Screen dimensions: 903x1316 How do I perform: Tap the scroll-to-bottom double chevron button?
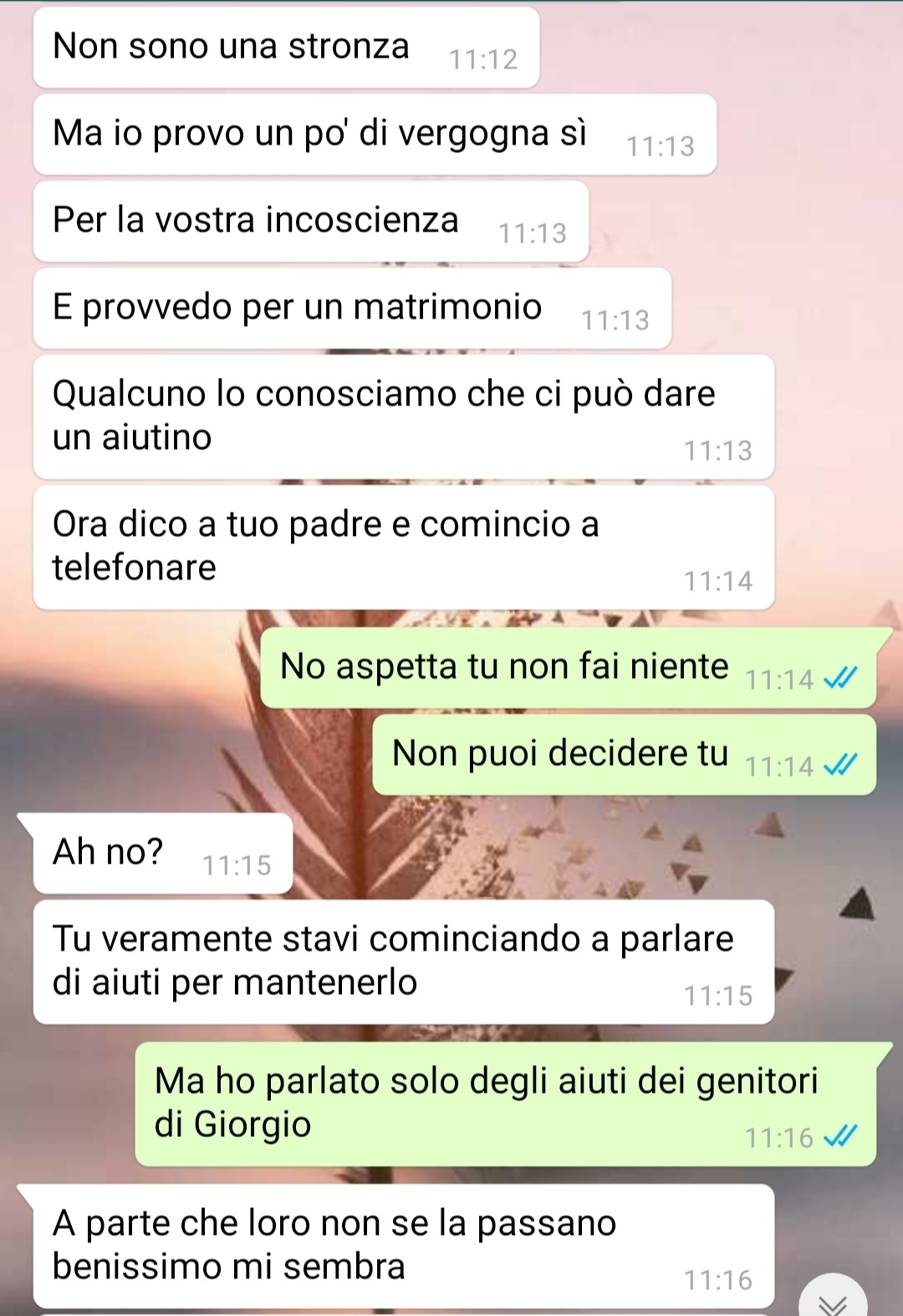833,1299
